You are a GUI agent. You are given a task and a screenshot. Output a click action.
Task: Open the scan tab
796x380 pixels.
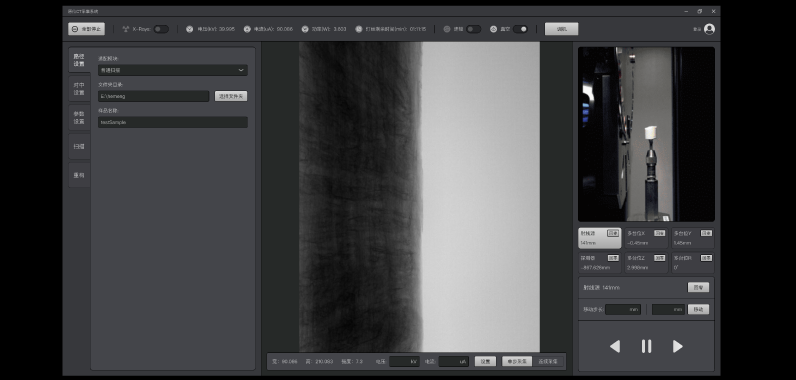coord(79,147)
